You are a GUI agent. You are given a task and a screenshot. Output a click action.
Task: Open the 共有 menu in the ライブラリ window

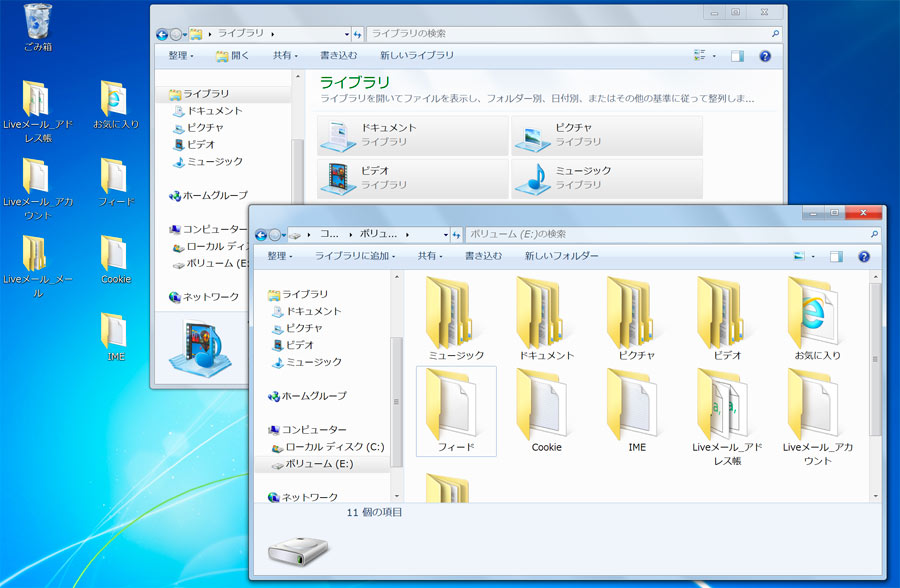[x=285, y=56]
